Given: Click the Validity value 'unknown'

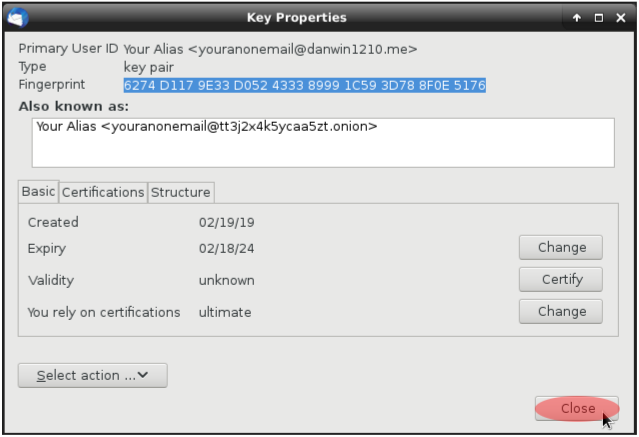Looking at the screenshot, I should click(226, 280).
